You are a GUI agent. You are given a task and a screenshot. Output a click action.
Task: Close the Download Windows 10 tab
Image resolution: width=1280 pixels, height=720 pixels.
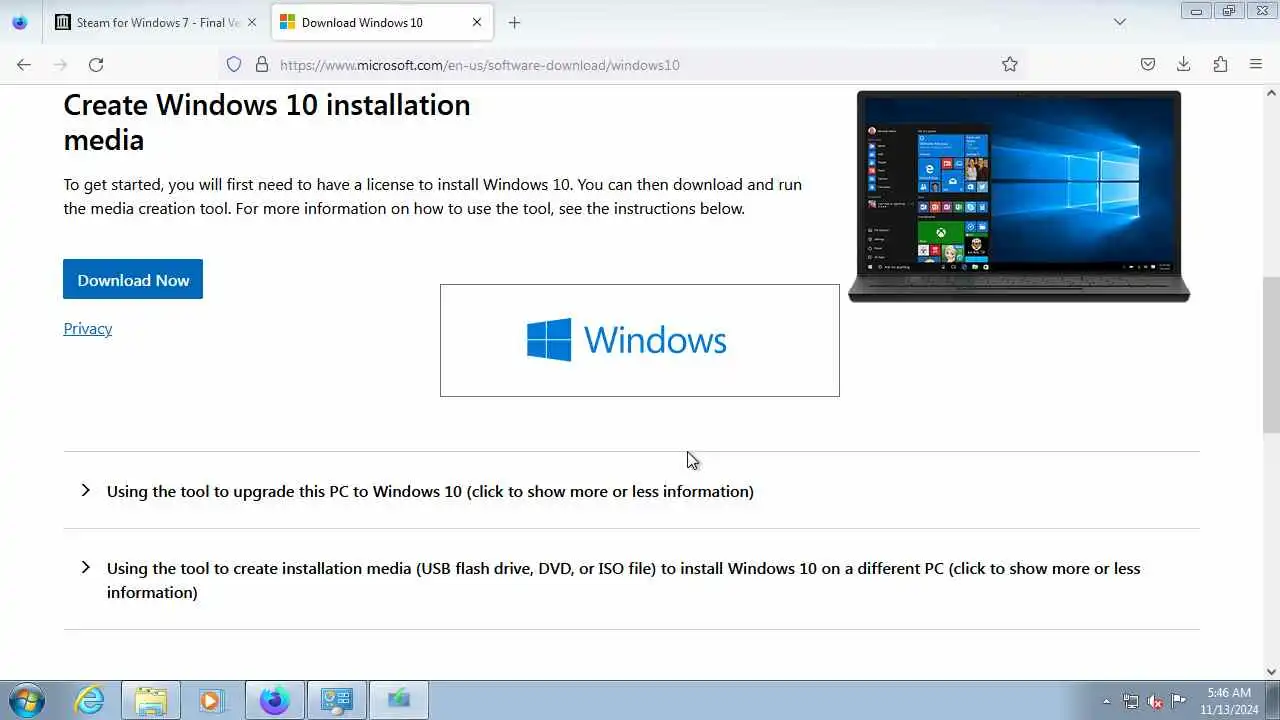click(477, 22)
